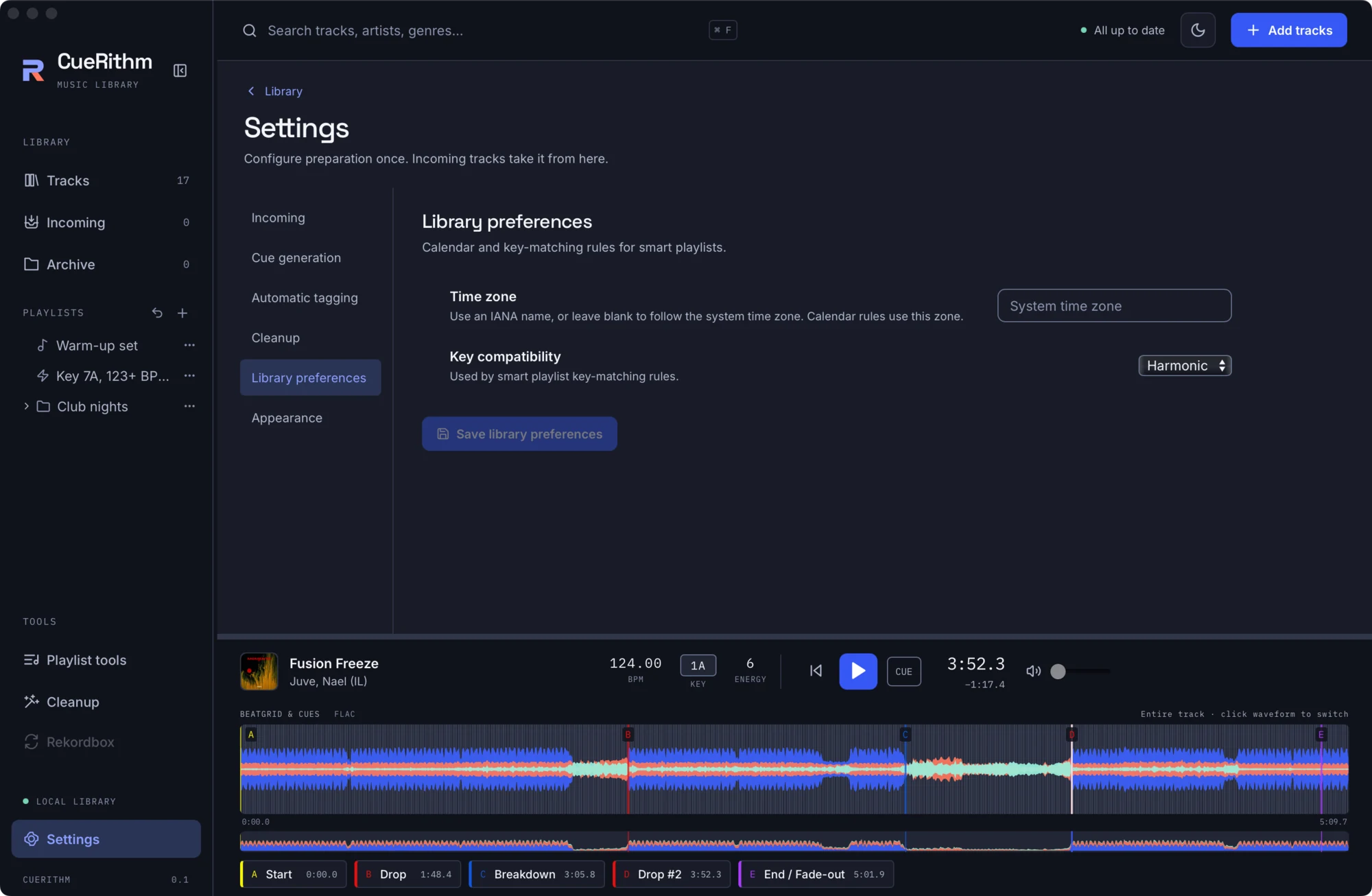This screenshot has width=1372, height=896.
Task: Open Tracks in the library sidebar
Action: [106, 180]
